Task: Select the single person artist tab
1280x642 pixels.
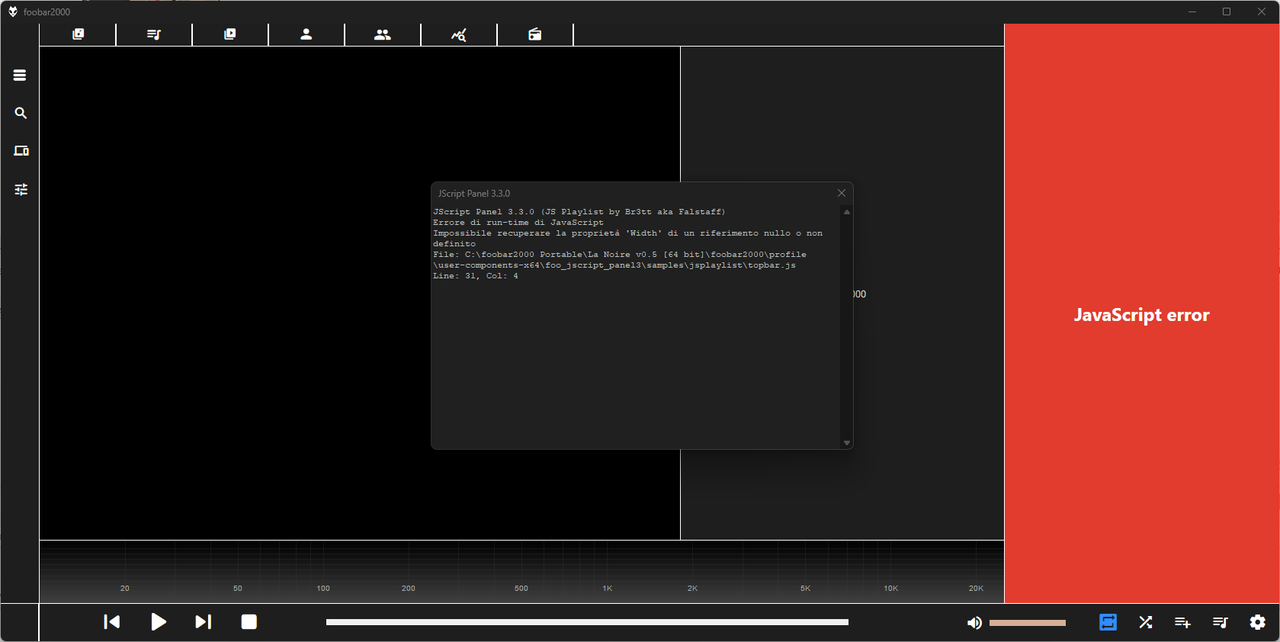Action: pos(306,34)
